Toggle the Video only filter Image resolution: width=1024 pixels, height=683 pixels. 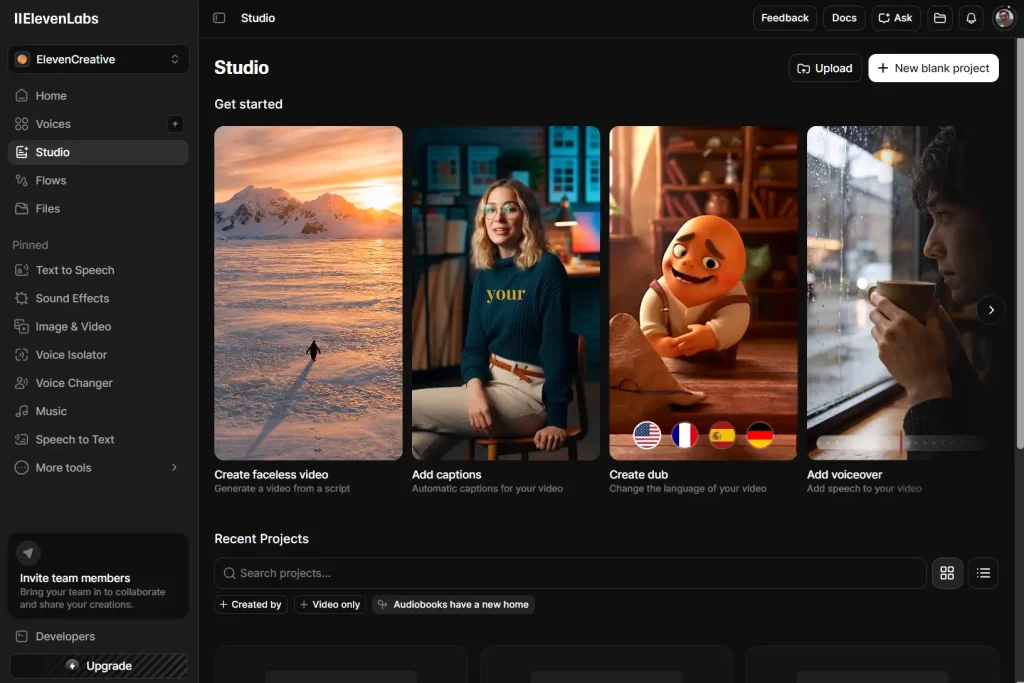[330, 605]
